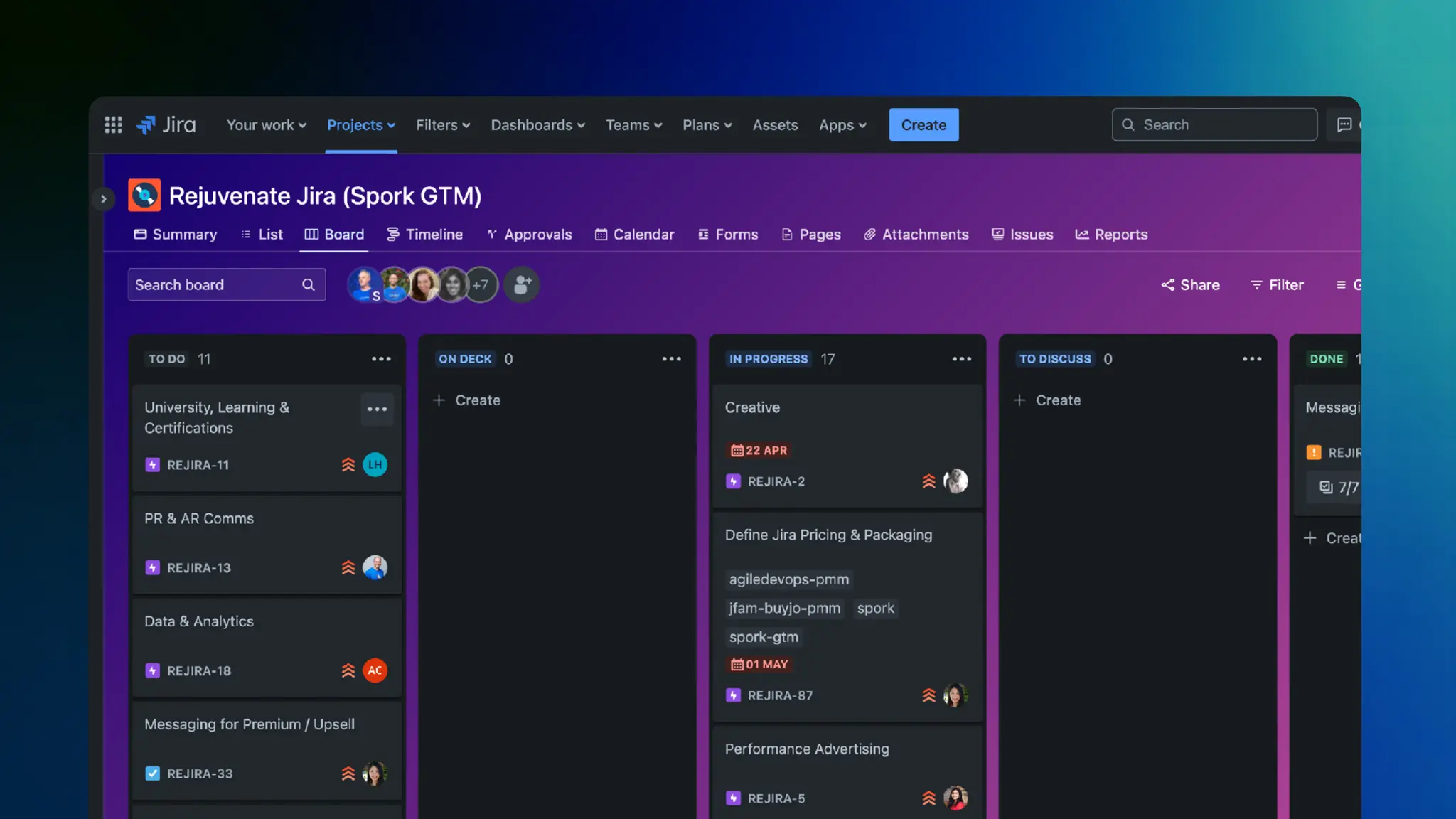Open the Projects dropdown menu
The height and width of the screenshot is (819, 1456).
[x=360, y=124]
